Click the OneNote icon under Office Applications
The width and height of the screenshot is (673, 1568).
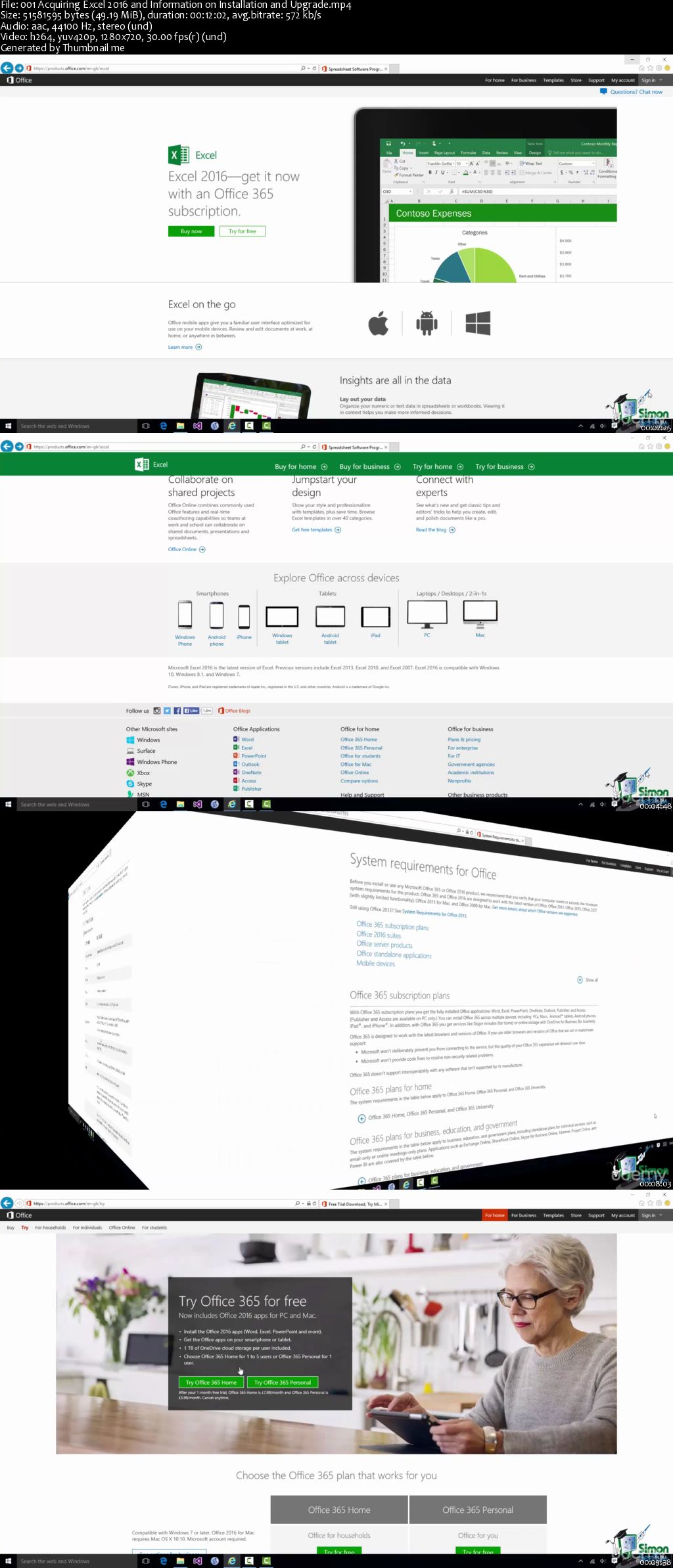pos(236,772)
